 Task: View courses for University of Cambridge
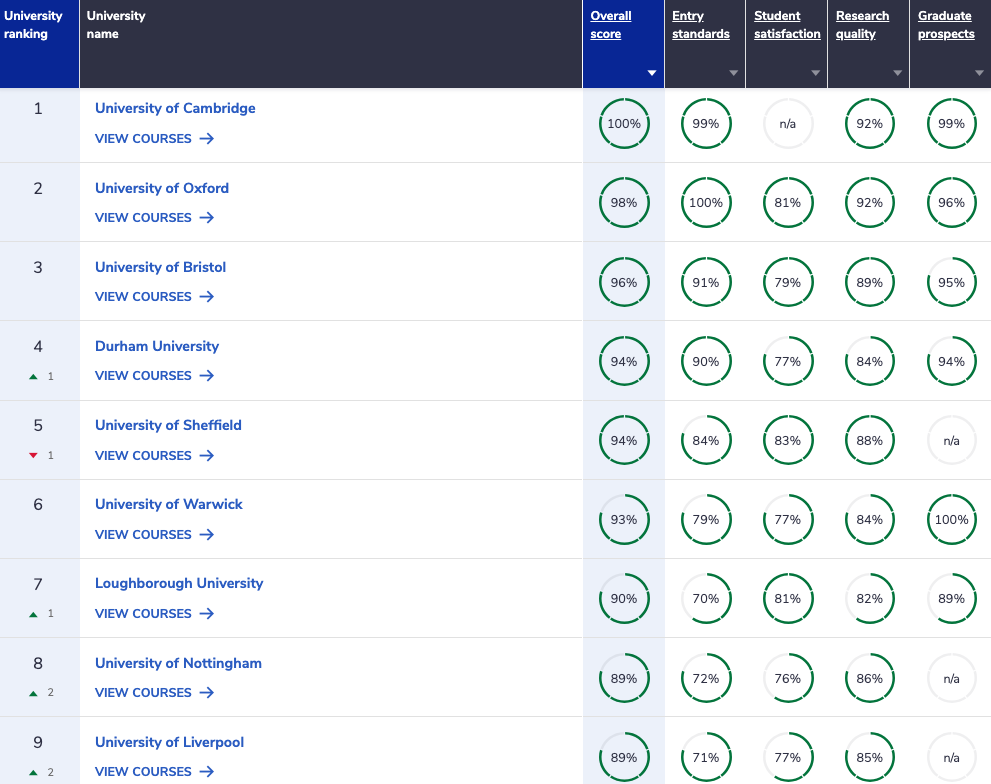point(154,138)
